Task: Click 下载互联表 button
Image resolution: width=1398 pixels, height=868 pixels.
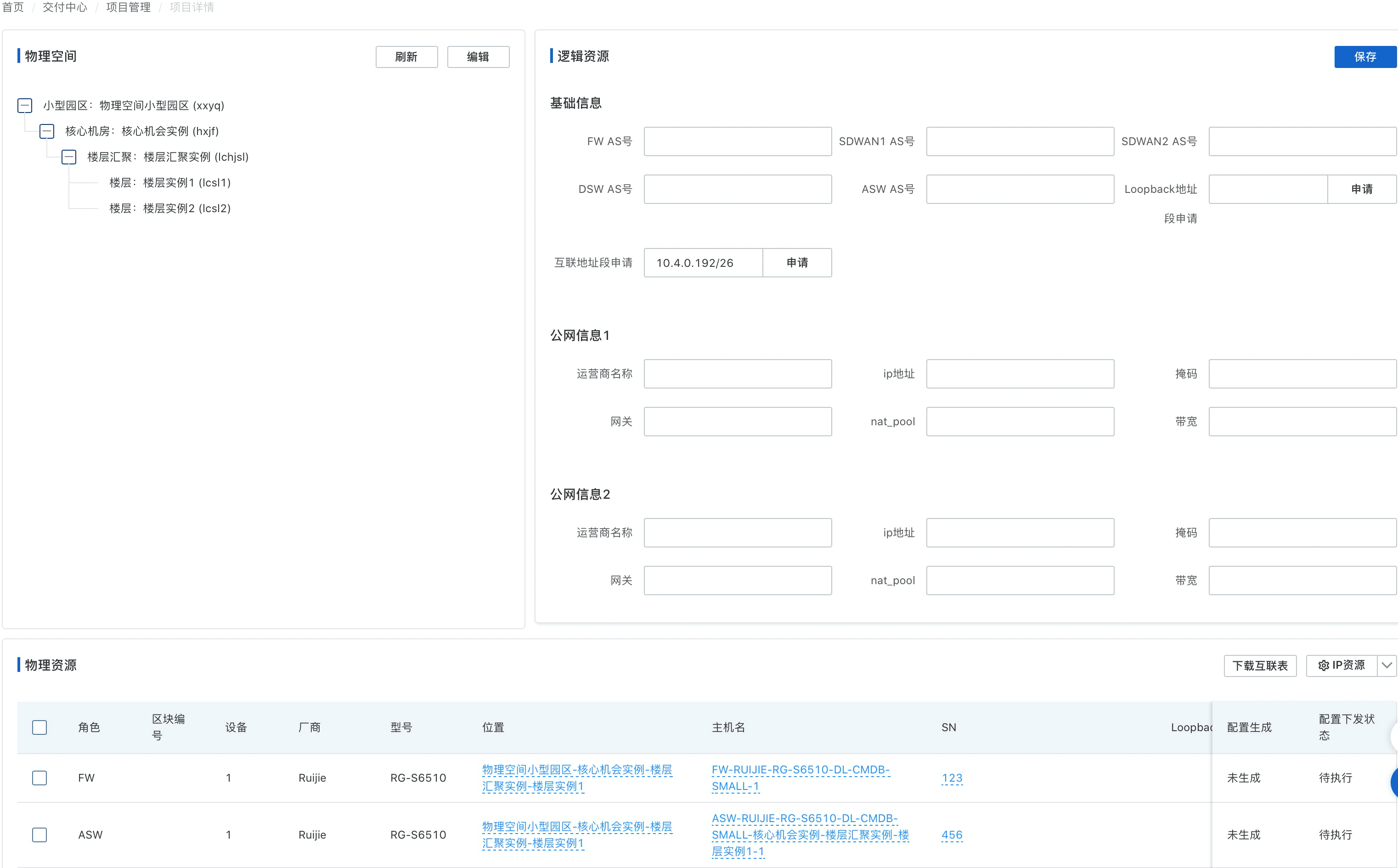Action: [1260, 665]
